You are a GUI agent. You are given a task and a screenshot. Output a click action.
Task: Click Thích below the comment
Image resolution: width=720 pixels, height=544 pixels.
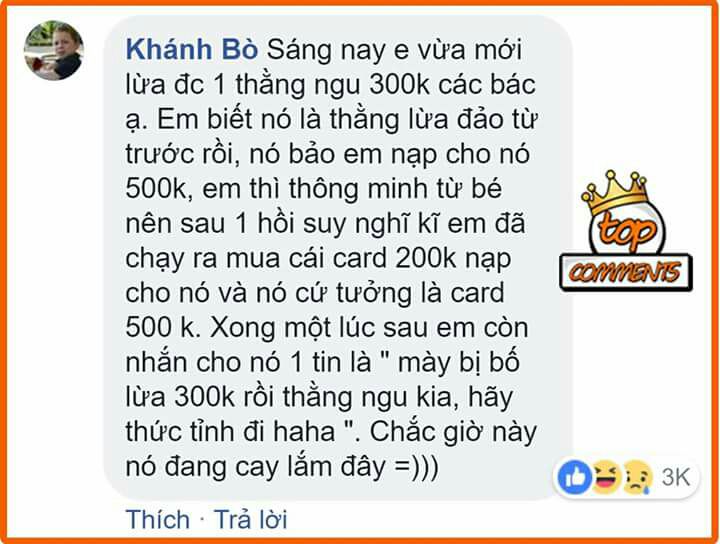click(158, 519)
